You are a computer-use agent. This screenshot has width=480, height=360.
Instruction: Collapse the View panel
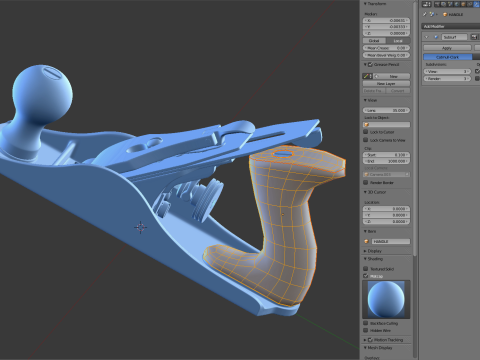(x=365, y=100)
